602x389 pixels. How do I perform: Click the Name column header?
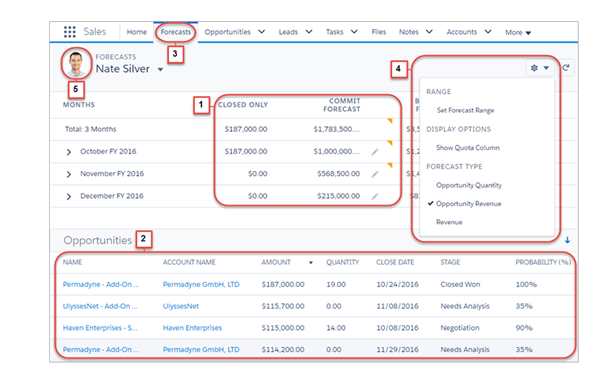coord(73,262)
